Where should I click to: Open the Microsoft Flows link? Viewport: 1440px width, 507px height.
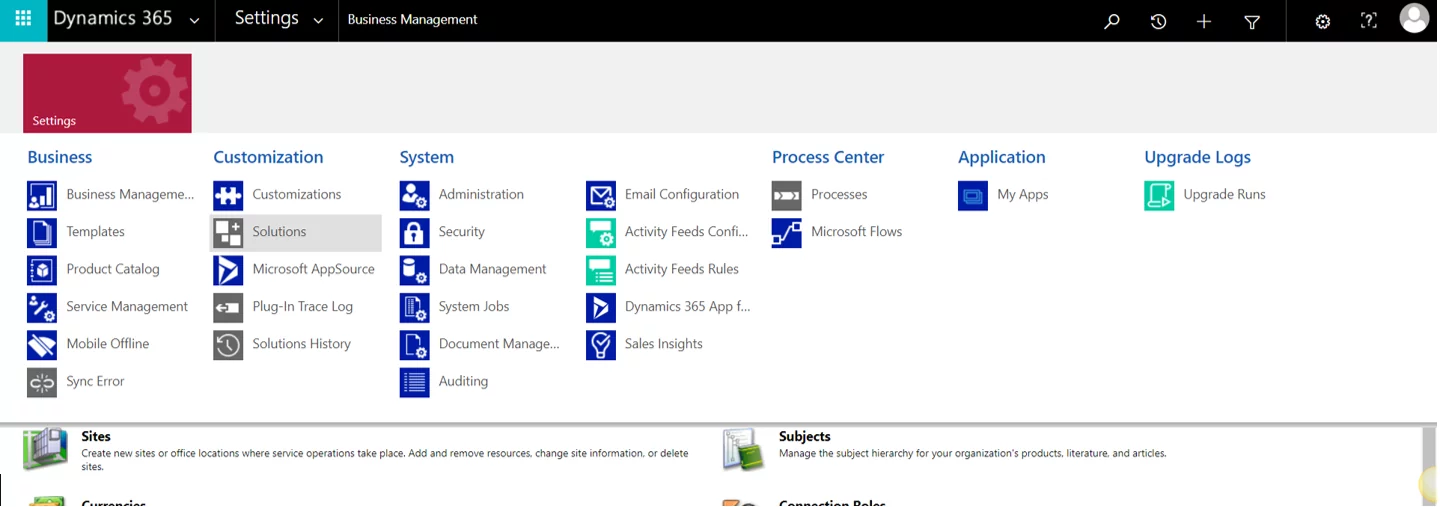point(856,232)
